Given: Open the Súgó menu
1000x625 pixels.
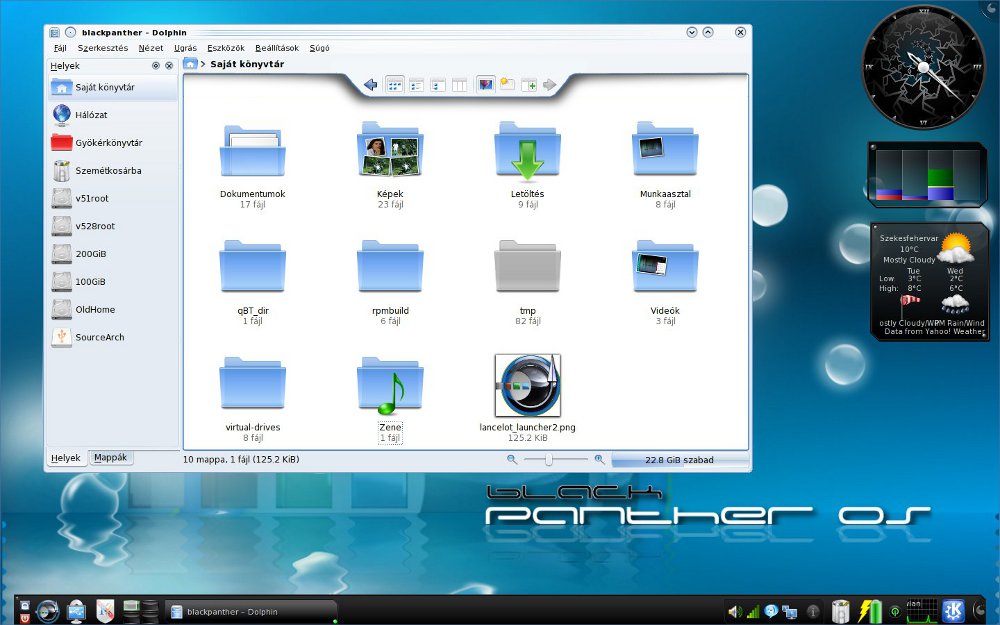Looking at the screenshot, I should click(x=320, y=48).
